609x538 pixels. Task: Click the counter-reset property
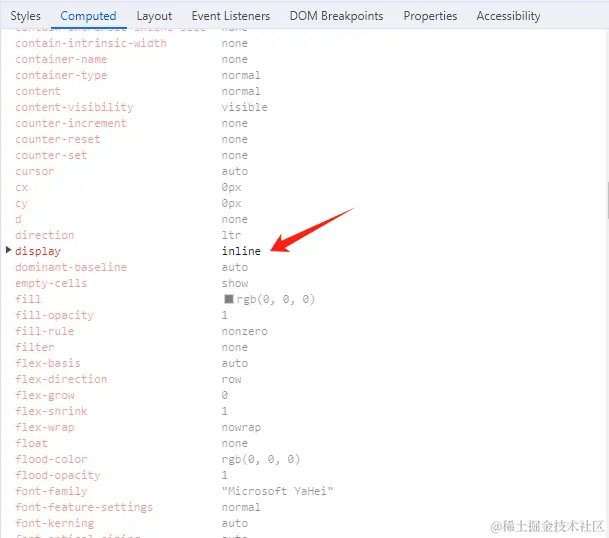pos(58,139)
